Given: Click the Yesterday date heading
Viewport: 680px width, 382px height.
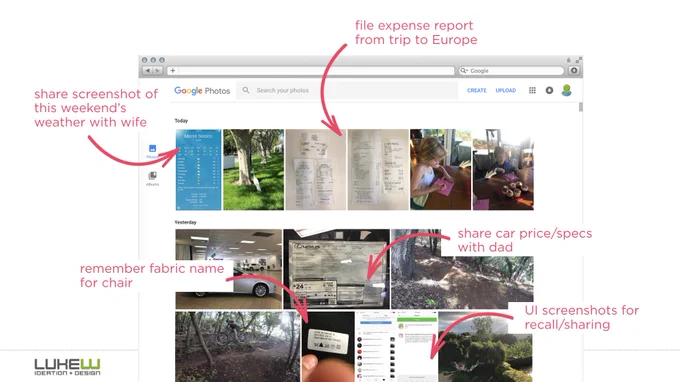Looking at the screenshot, I should click(186, 222).
